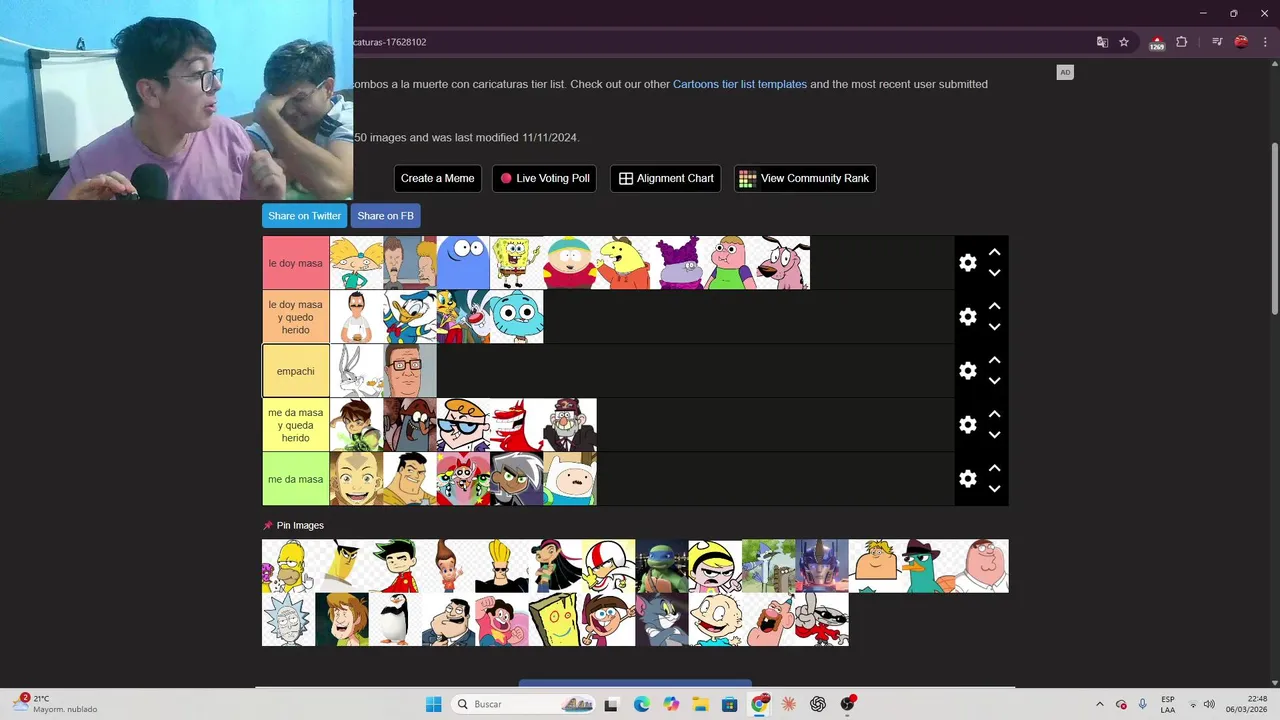
Task: Pick Peter Griffin from image pool
Action: 981,566
